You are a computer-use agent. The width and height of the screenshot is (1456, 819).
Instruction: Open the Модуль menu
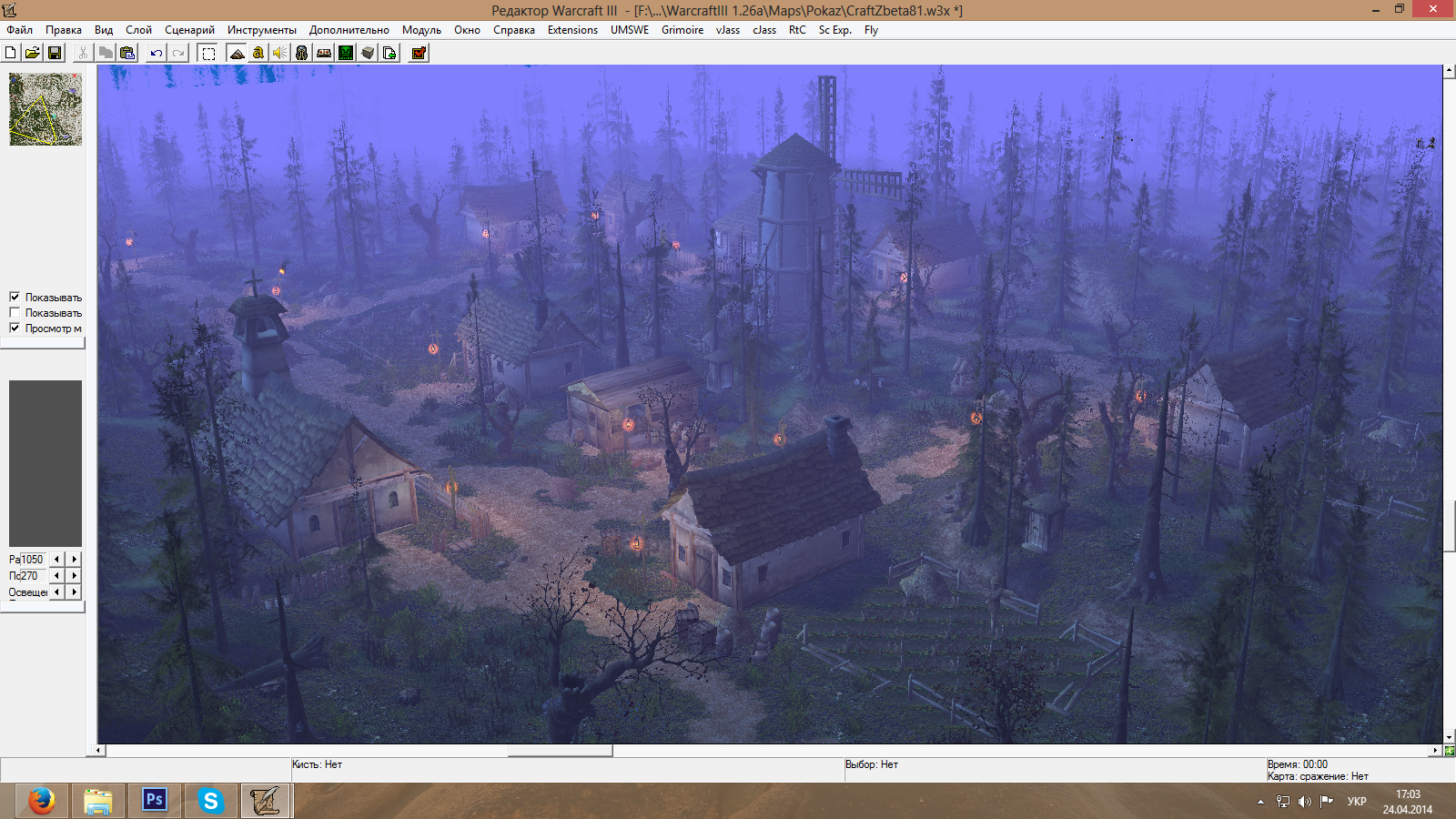click(x=421, y=30)
